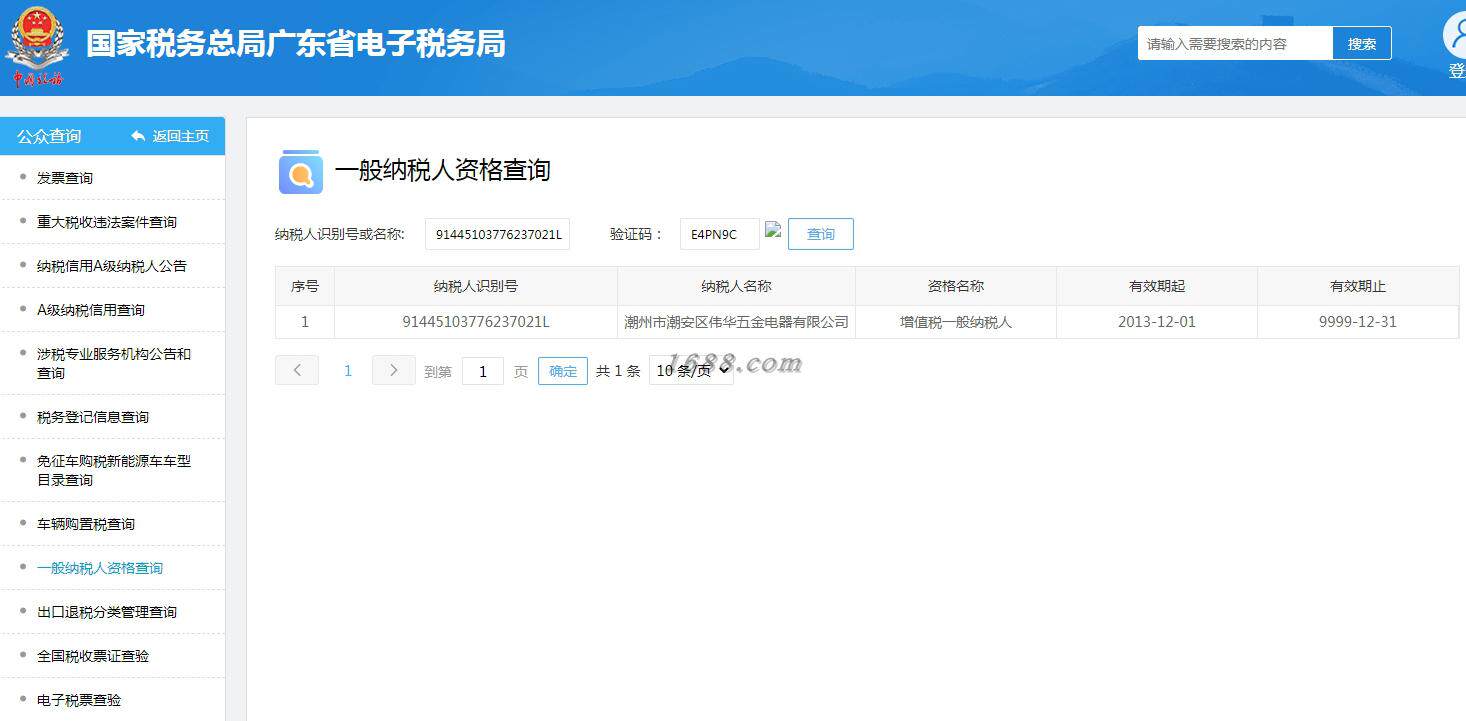Click the 查询 query button
Image resolution: width=1466 pixels, height=721 pixels.
click(821, 234)
